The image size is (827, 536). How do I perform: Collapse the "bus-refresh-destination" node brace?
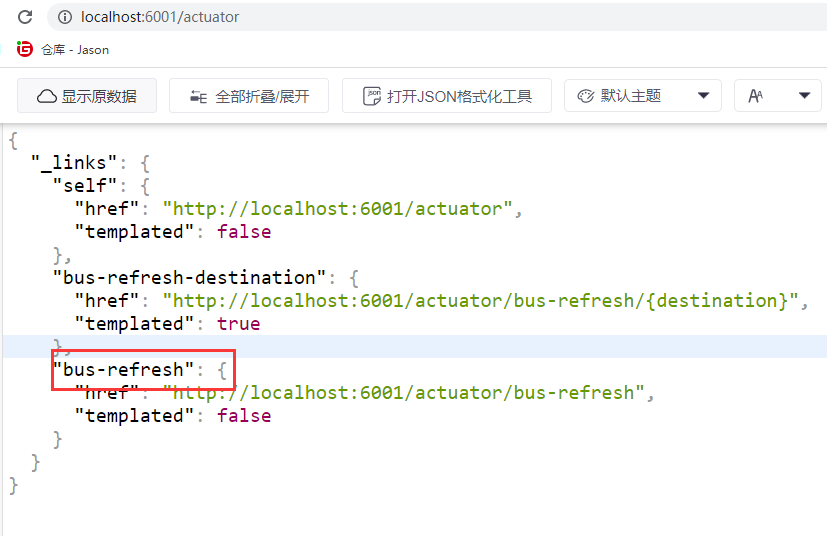tap(354, 278)
